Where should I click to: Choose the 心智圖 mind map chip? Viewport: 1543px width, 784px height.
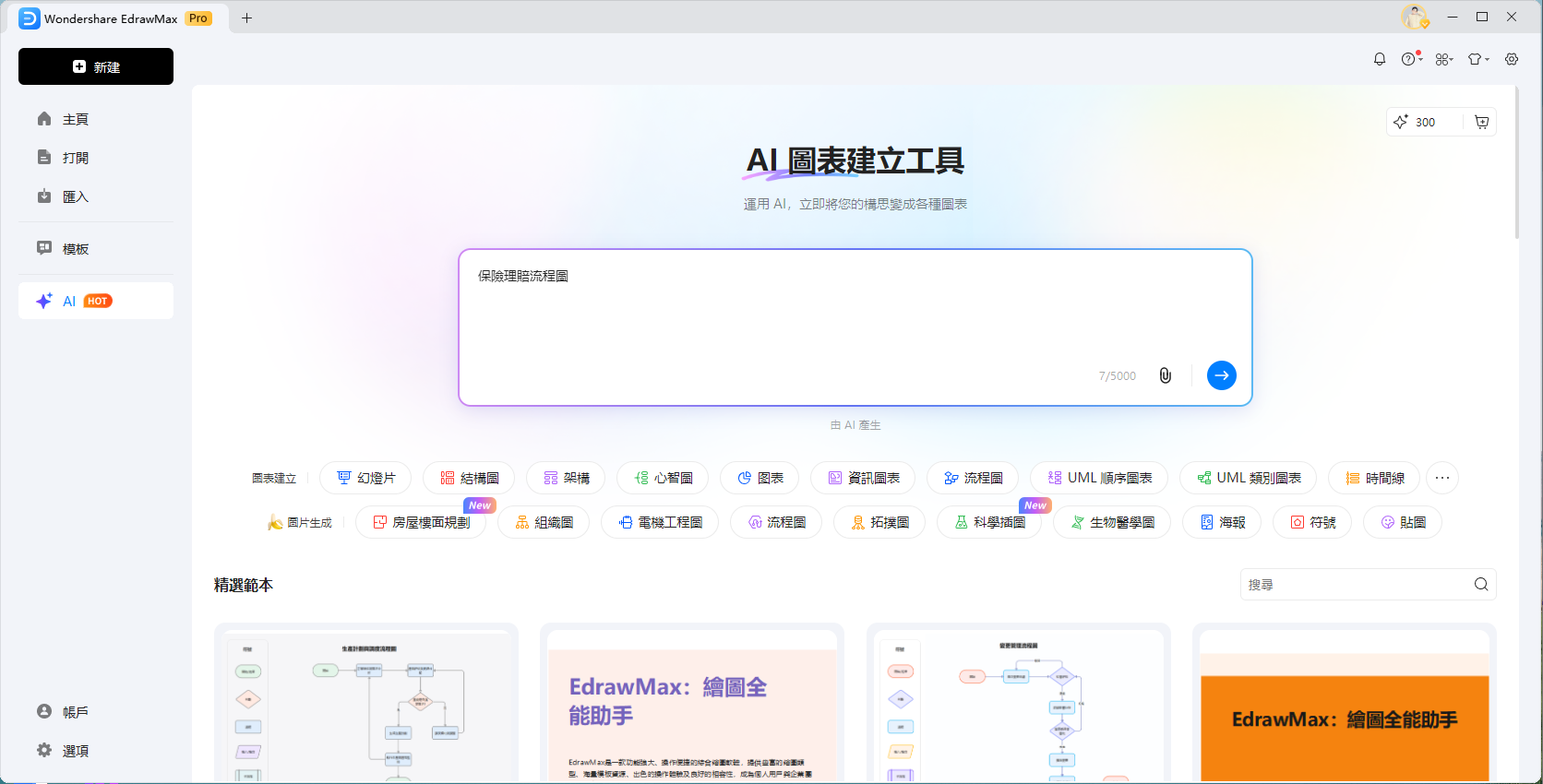click(x=663, y=478)
